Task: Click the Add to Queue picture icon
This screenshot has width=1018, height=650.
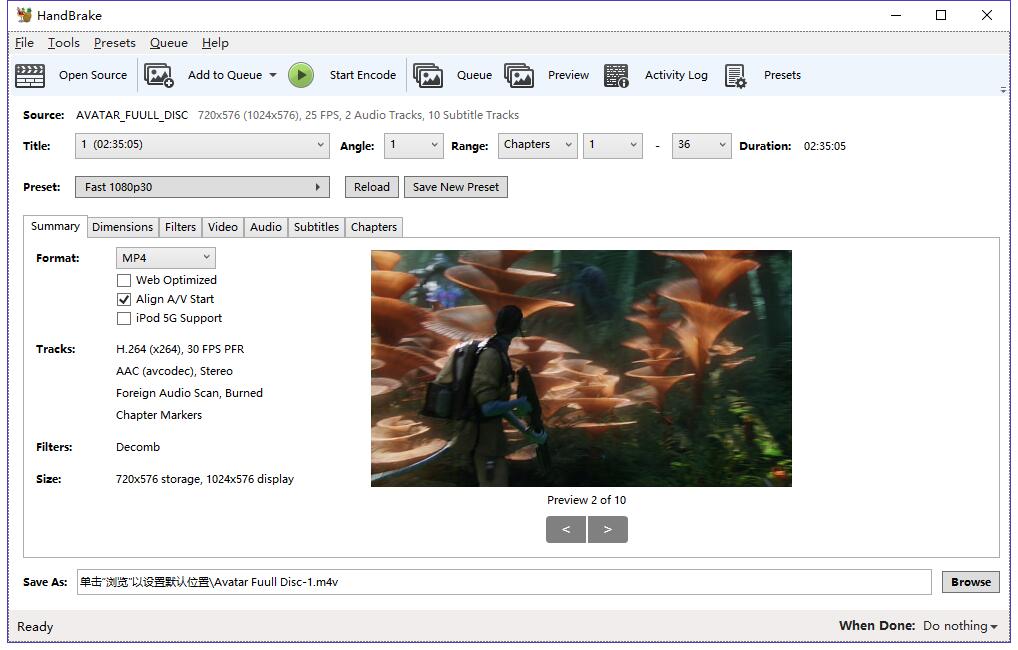Action: click(x=158, y=75)
